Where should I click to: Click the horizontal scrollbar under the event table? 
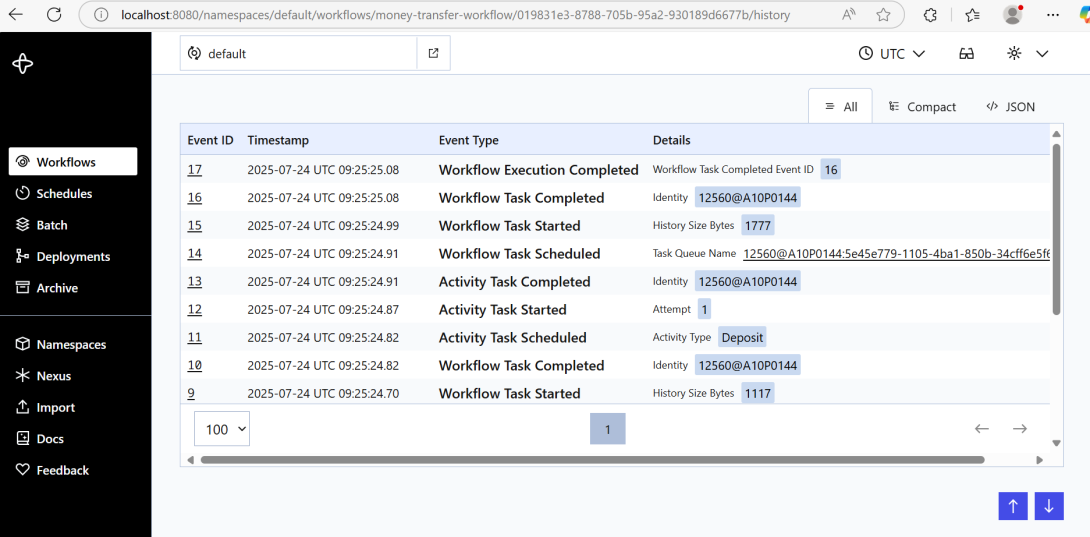[592, 460]
